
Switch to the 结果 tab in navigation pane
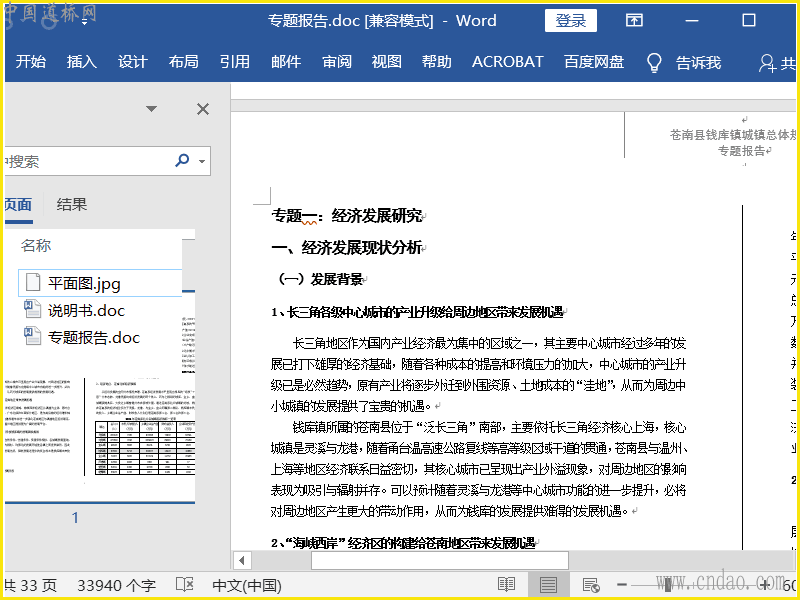tap(71, 204)
